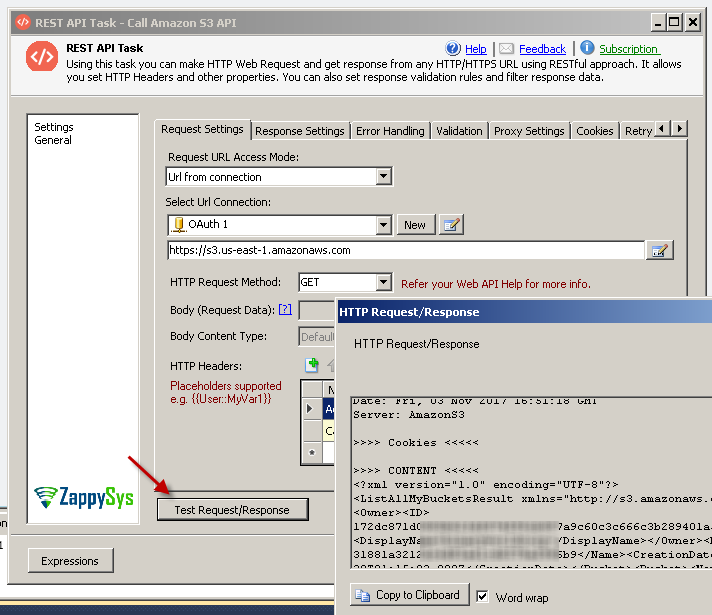Close the REST API Task window

point(692,22)
